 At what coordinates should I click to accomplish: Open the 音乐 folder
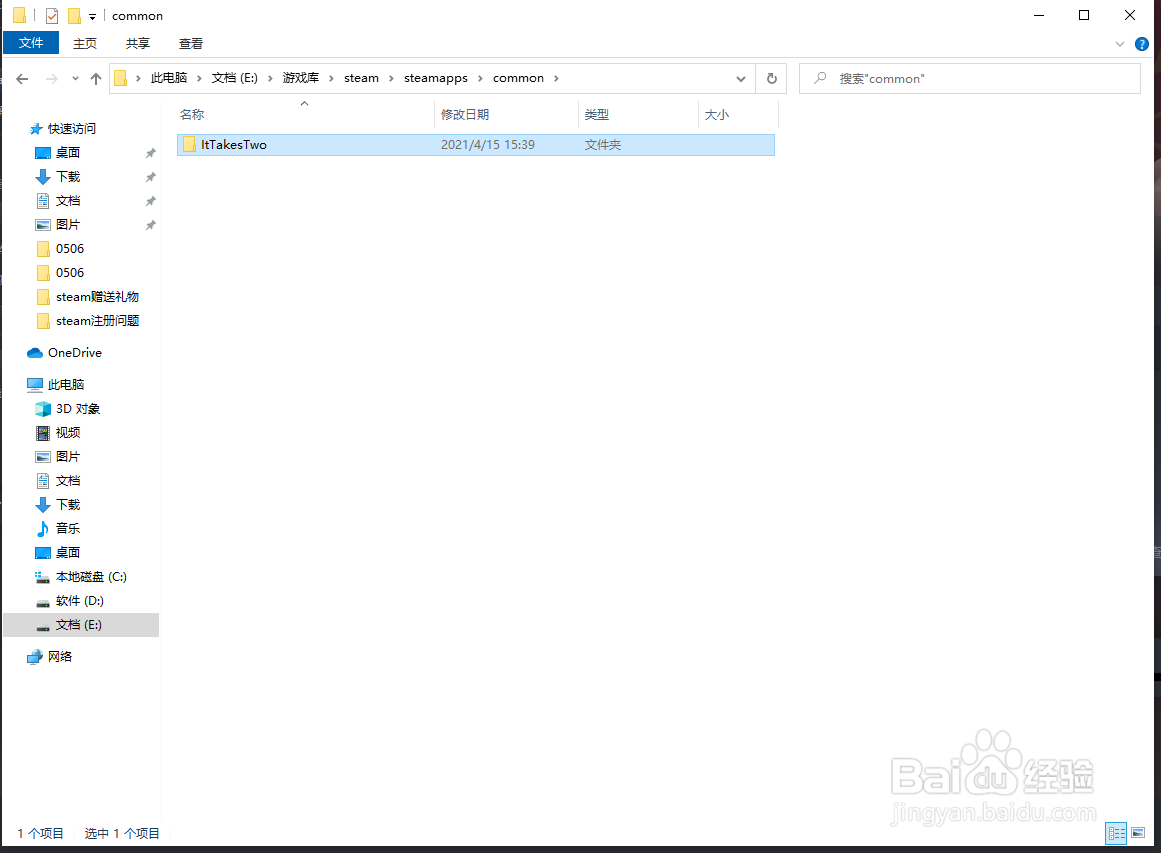pyautogui.click(x=67, y=529)
